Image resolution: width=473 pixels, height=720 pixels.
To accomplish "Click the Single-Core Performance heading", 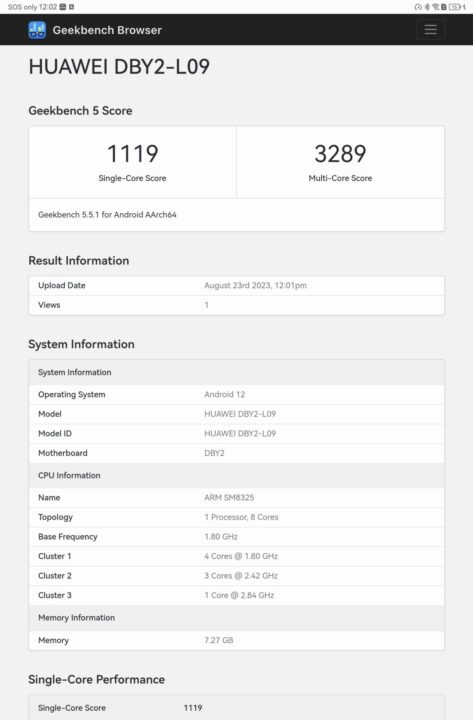I will [96, 680].
